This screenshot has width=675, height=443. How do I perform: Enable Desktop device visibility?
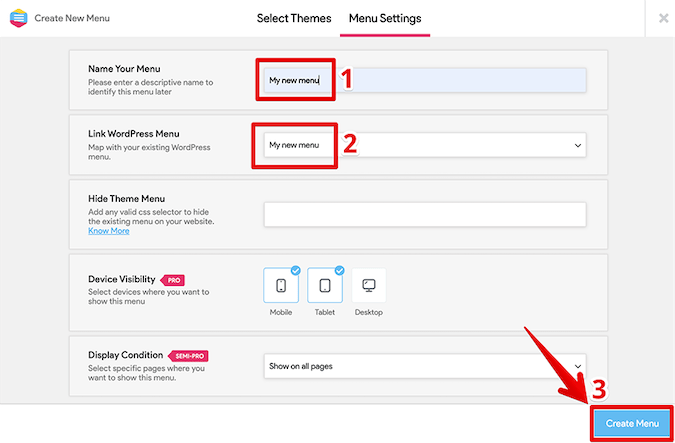[369, 285]
